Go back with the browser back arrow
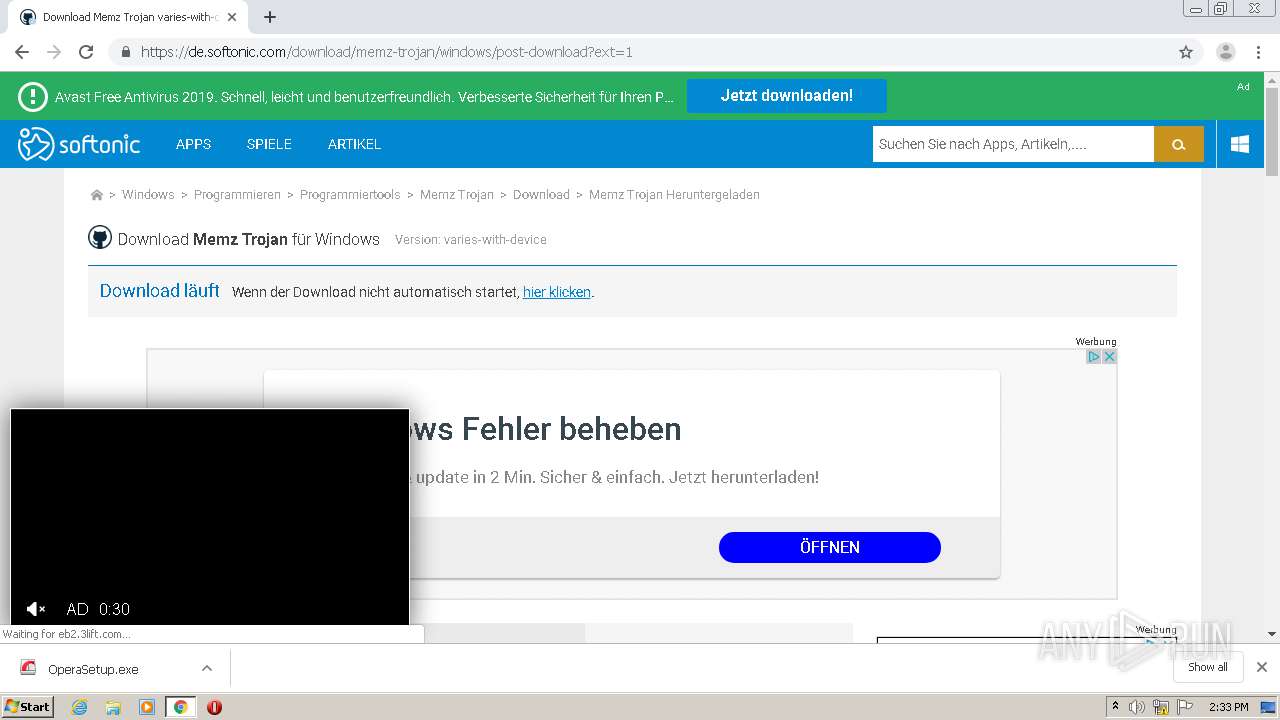1280x720 pixels. (22, 52)
